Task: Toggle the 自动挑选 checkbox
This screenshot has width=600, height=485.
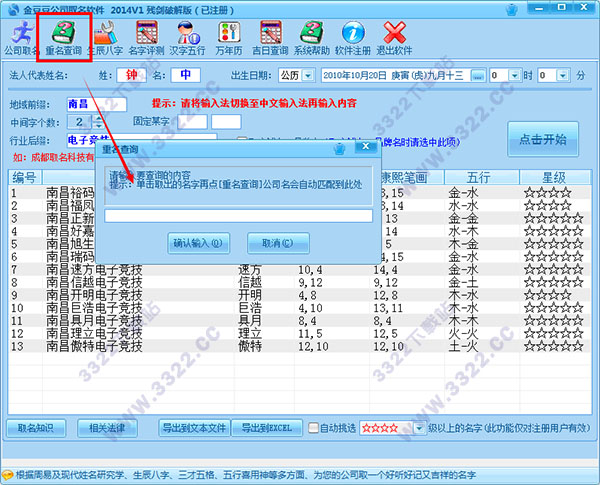Action: 313,428
